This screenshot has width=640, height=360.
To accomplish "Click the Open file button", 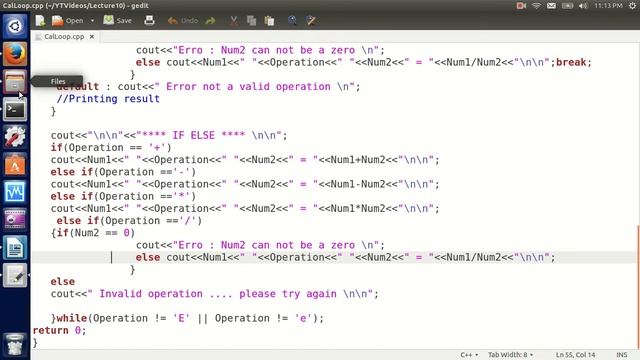I will pyautogui.click(x=68, y=20).
